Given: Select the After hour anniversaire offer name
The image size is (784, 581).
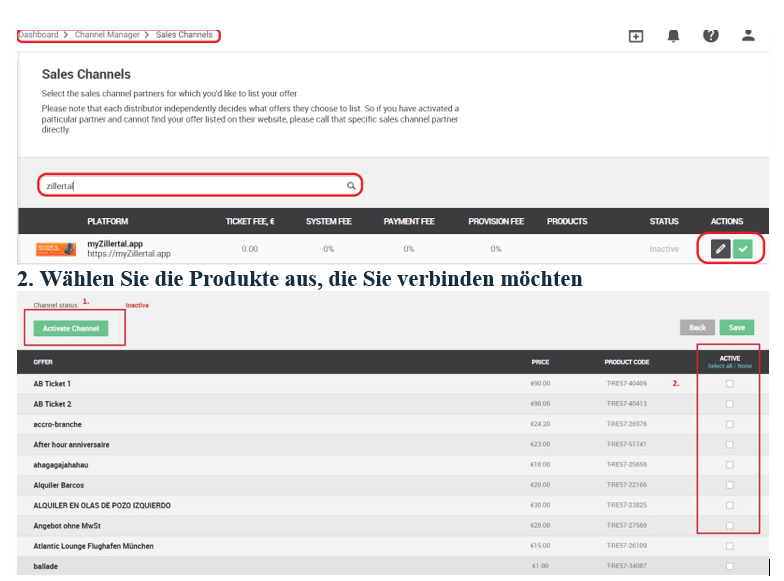Looking at the screenshot, I should pyautogui.click(x=71, y=444).
